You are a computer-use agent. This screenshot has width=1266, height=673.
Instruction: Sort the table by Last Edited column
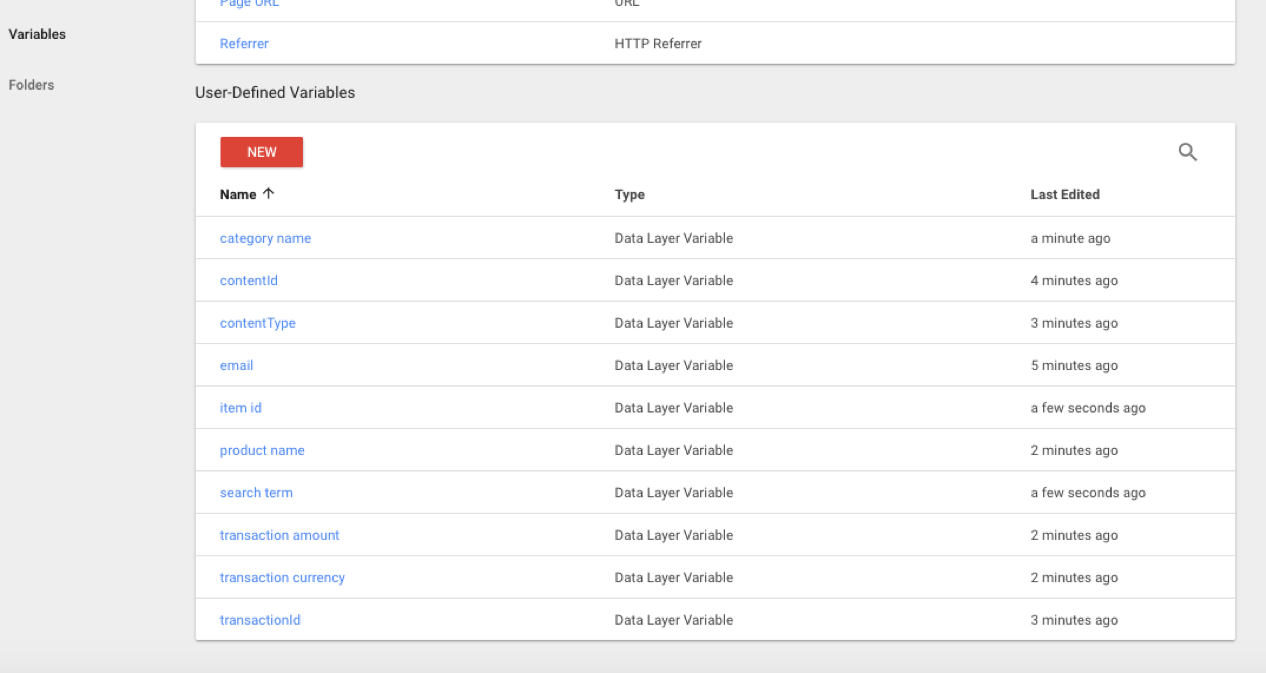click(x=1064, y=195)
